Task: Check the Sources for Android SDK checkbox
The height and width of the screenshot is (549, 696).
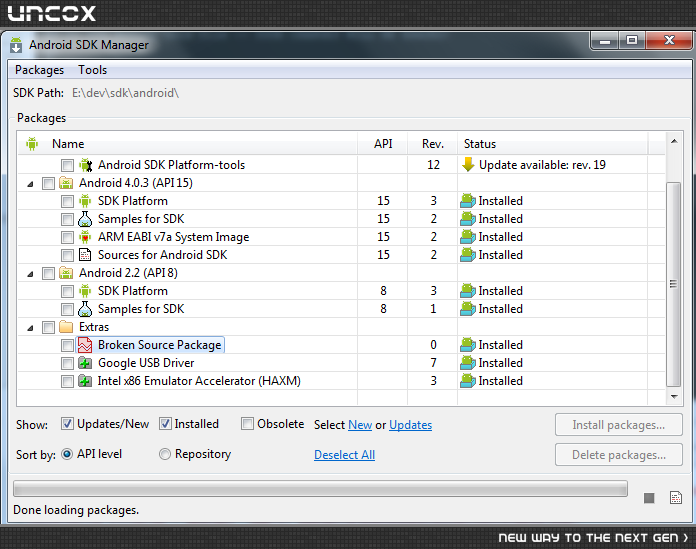Action: click(67, 255)
